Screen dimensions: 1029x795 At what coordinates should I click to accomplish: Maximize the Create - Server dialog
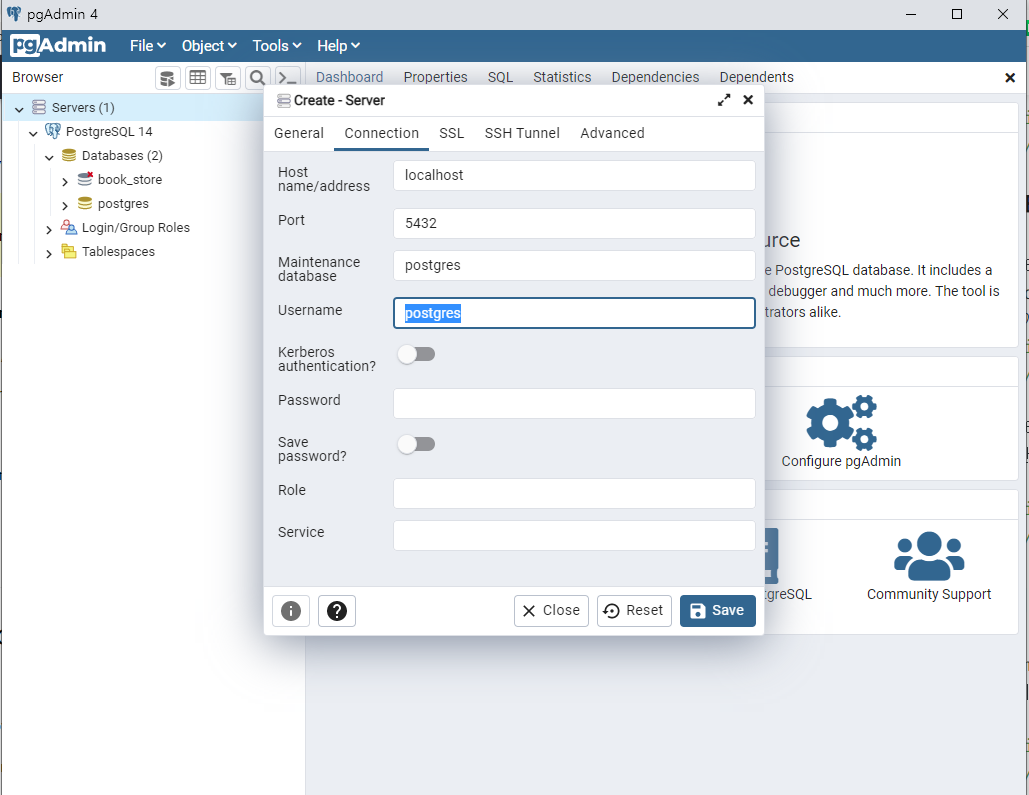point(724,100)
